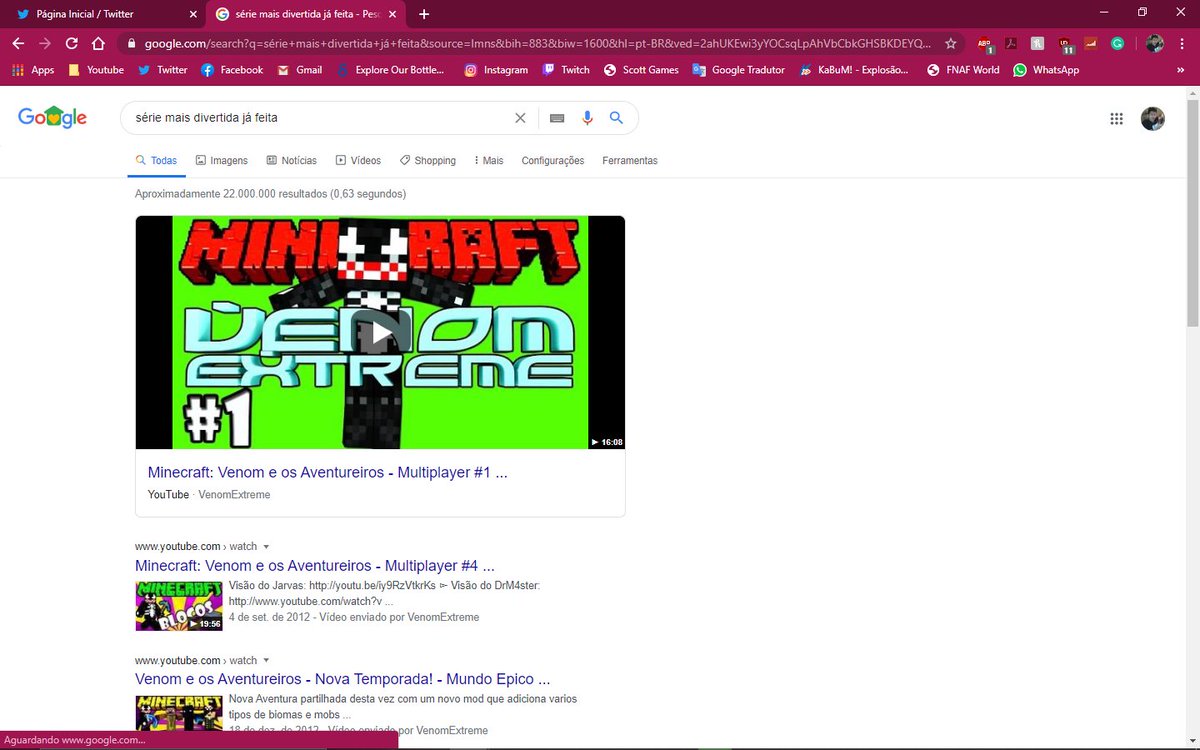Click the address bar URL
1200x750 pixels.
tap(538, 43)
